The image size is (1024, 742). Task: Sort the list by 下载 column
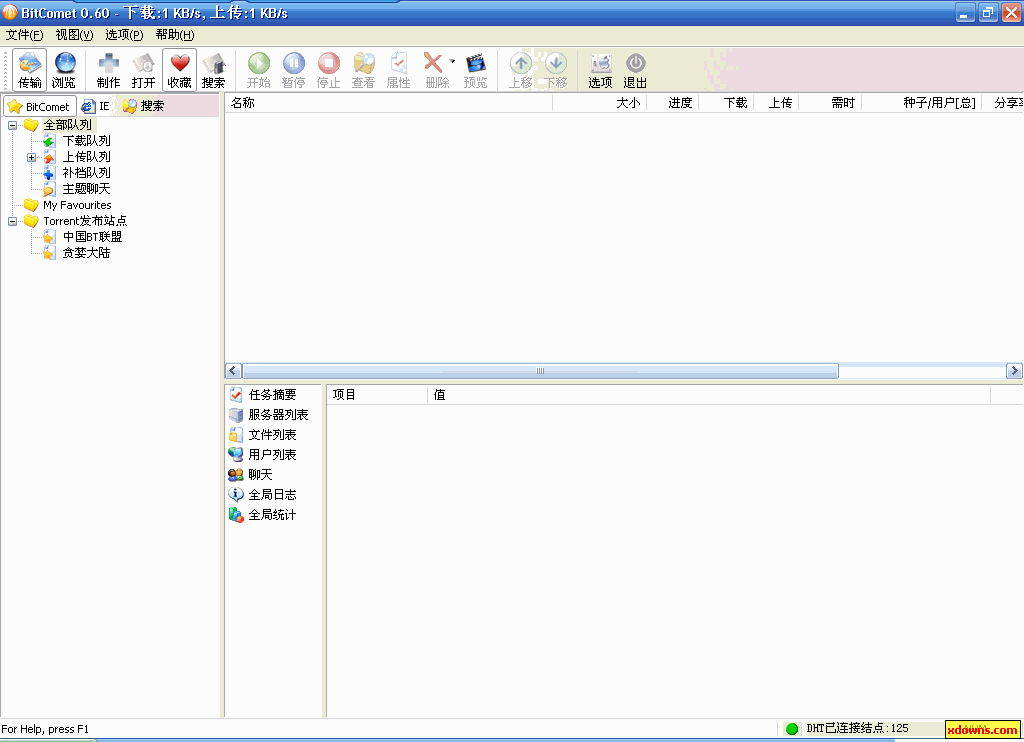(726, 103)
